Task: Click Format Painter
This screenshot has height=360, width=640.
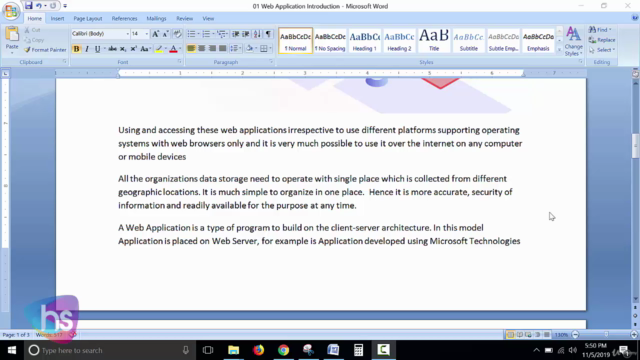Action: 45,50
